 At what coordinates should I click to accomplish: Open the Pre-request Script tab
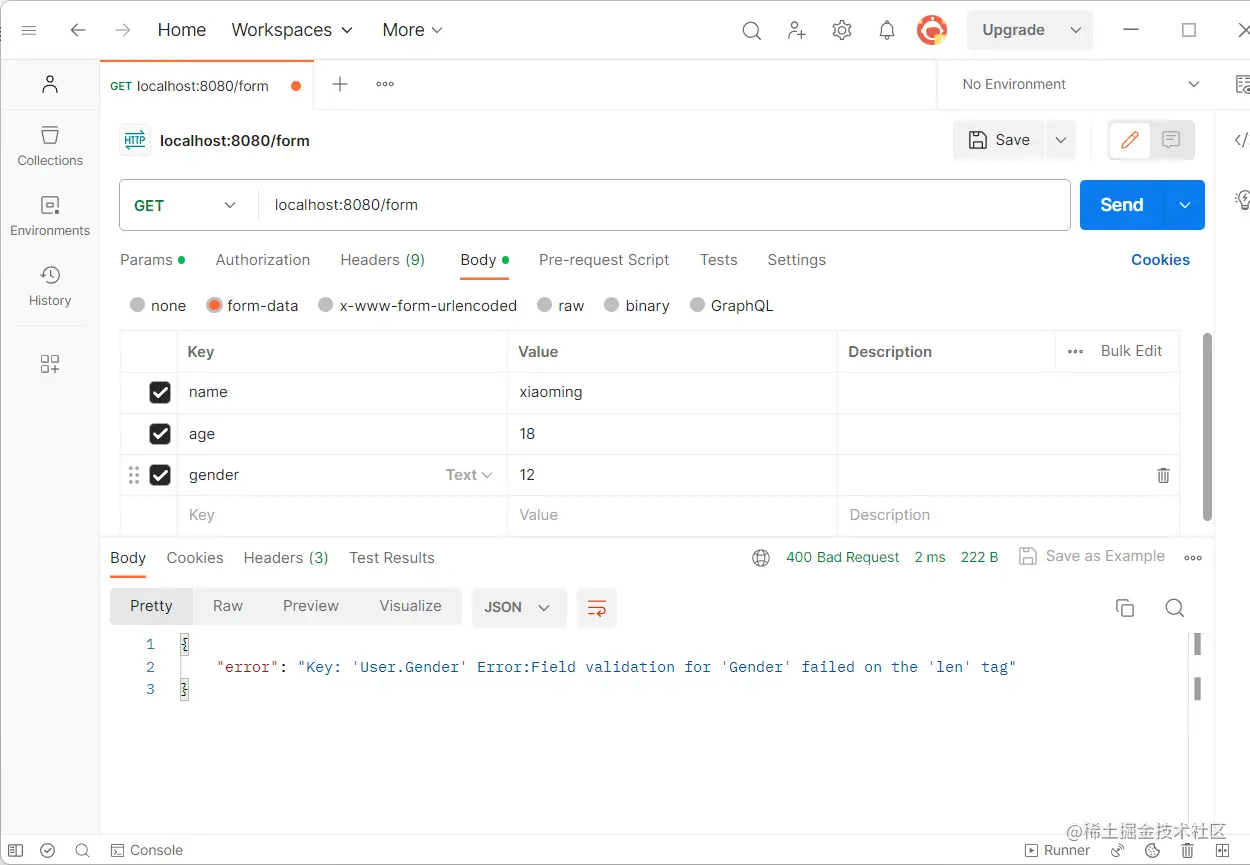point(604,259)
